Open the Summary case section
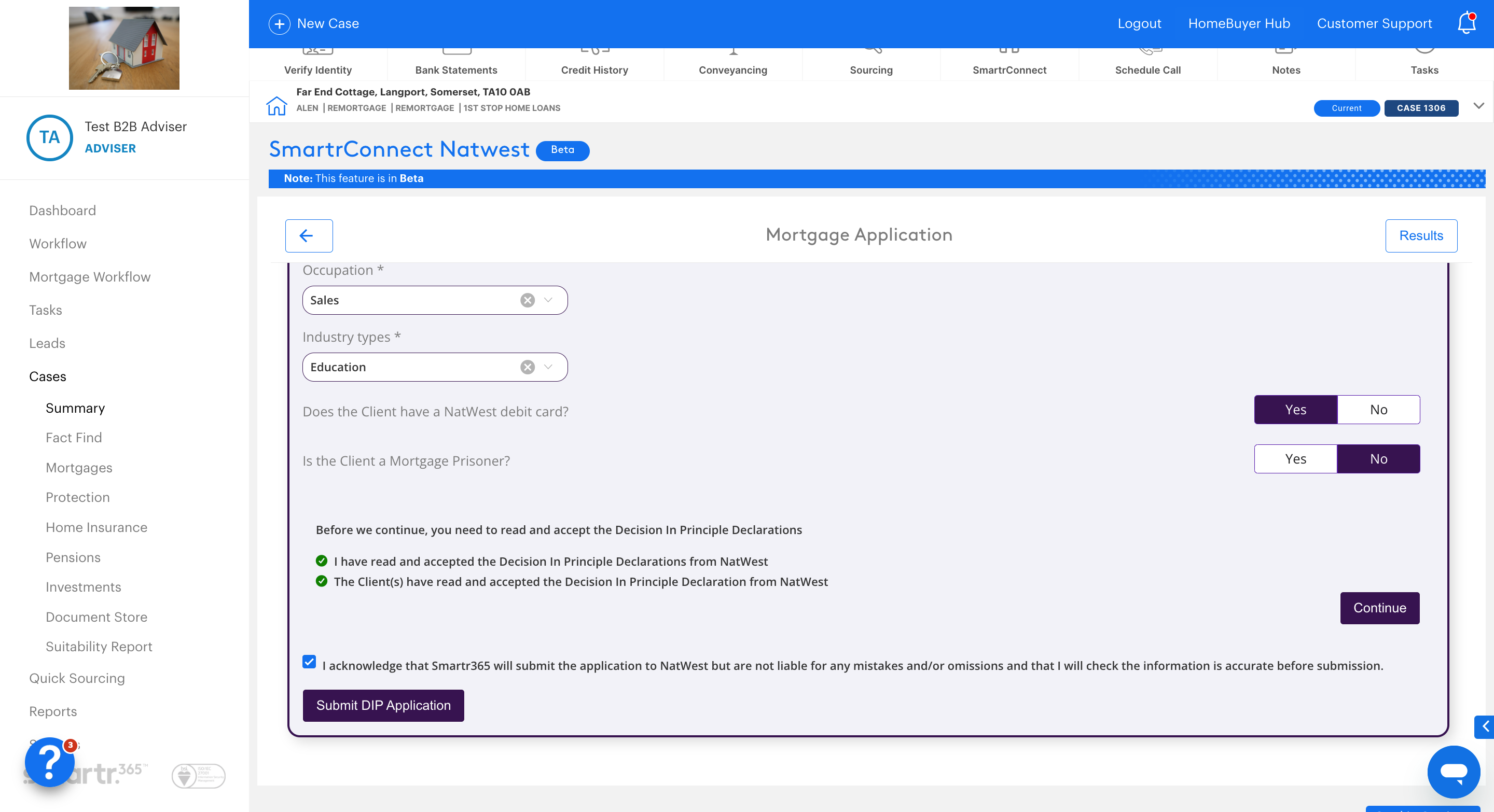Image resolution: width=1494 pixels, height=812 pixels. (75, 408)
